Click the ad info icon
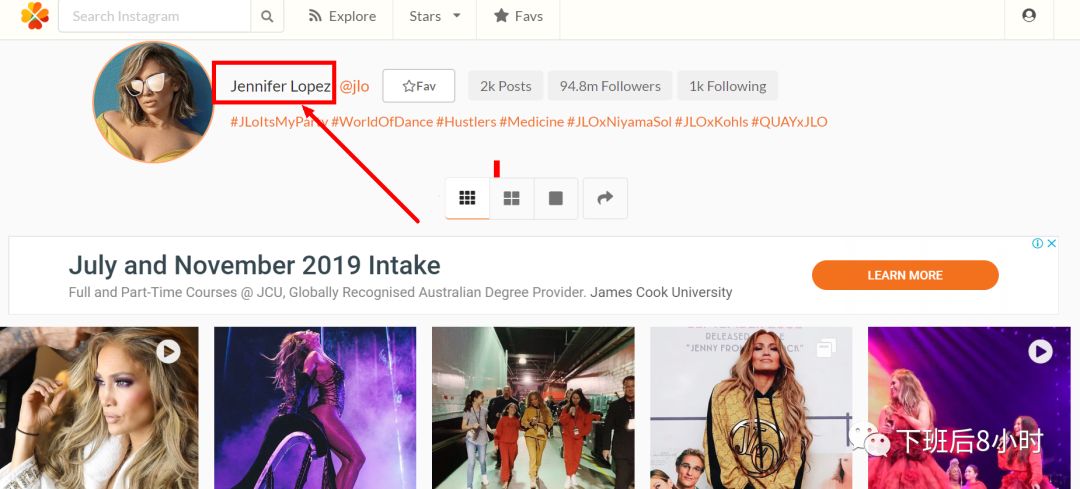This screenshot has width=1080, height=489. 1037,243
